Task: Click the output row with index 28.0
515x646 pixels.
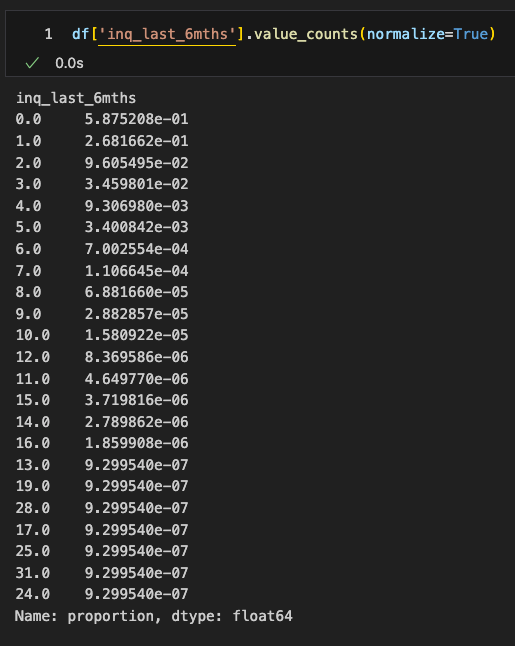Action: pyautogui.click(x=102, y=508)
